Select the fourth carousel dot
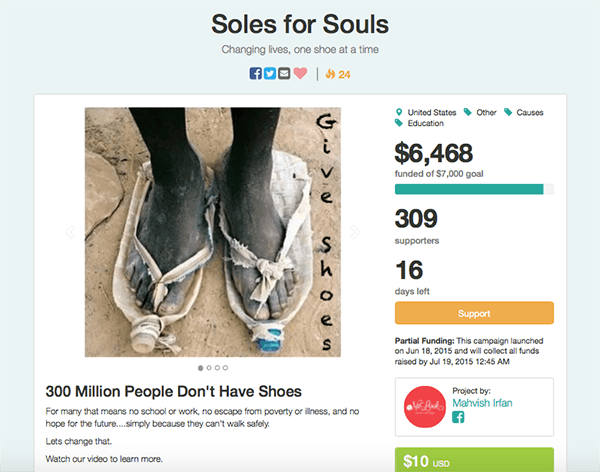 pos(225,368)
